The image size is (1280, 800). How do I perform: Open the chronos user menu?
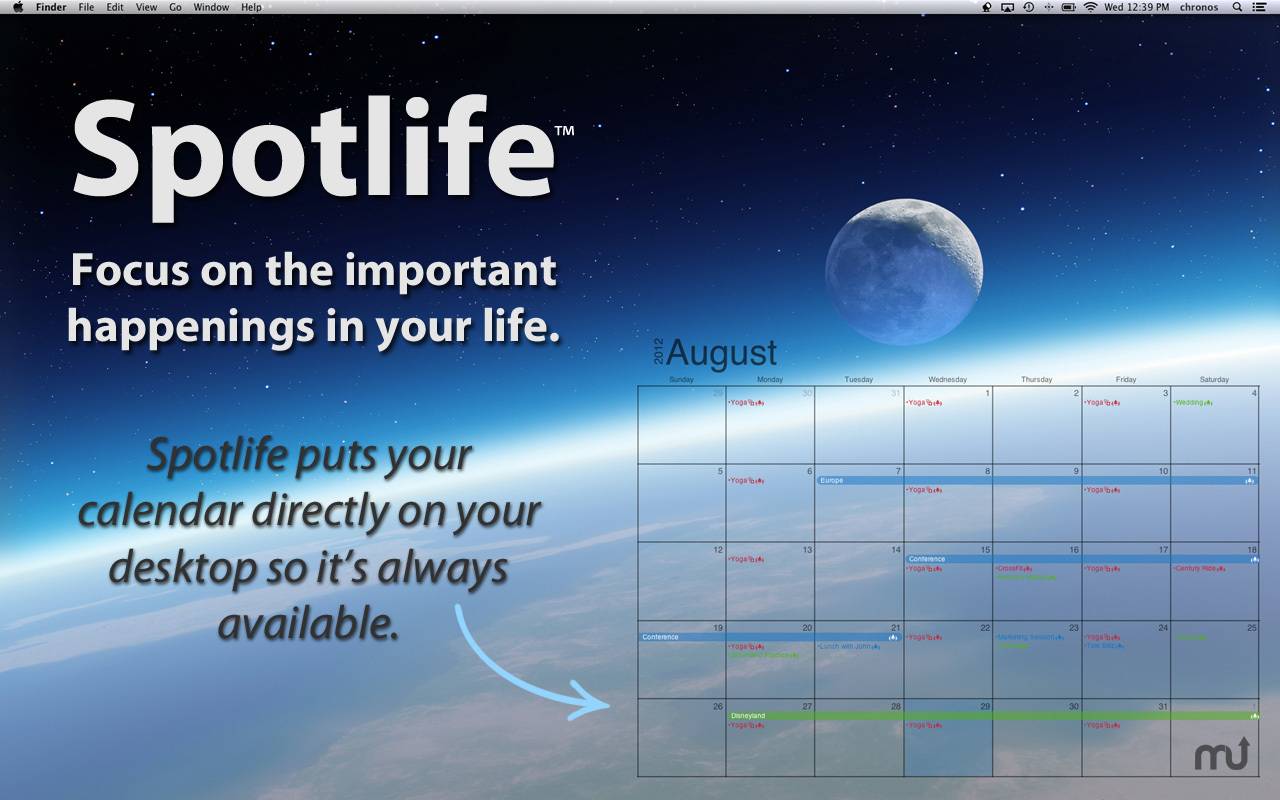pos(1199,7)
